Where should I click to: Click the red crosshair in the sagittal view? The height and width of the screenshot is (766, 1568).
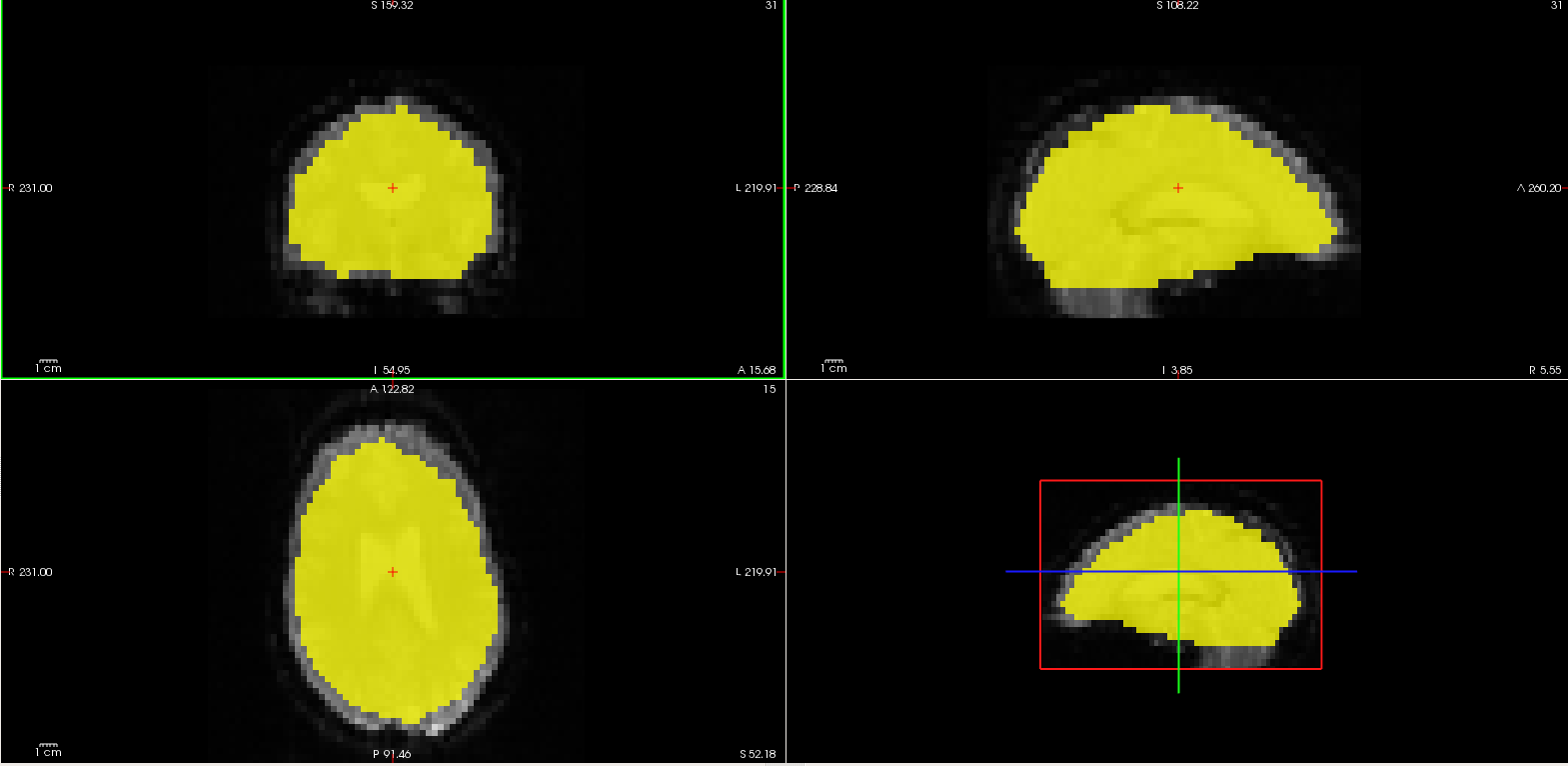coord(1178,188)
